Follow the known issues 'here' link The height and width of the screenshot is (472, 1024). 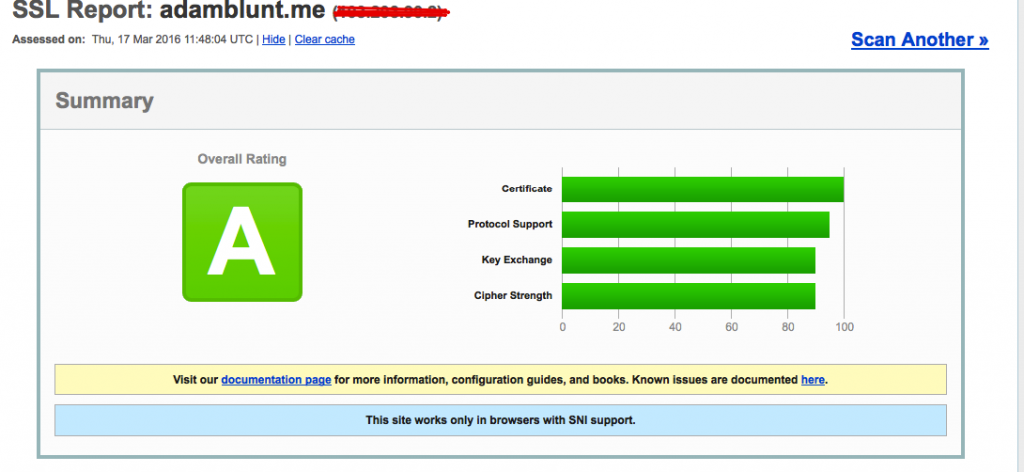point(812,379)
